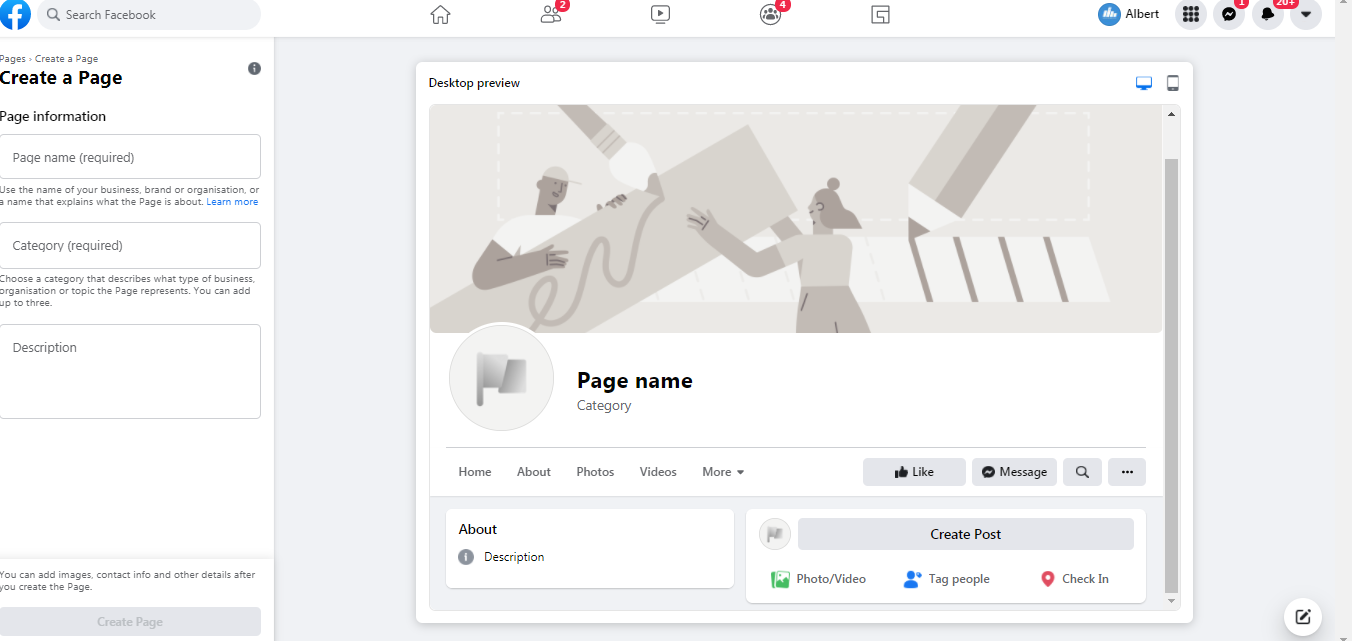The height and width of the screenshot is (641, 1352).
Task: Select the Photo/Video post option
Action: click(x=820, y=578)
